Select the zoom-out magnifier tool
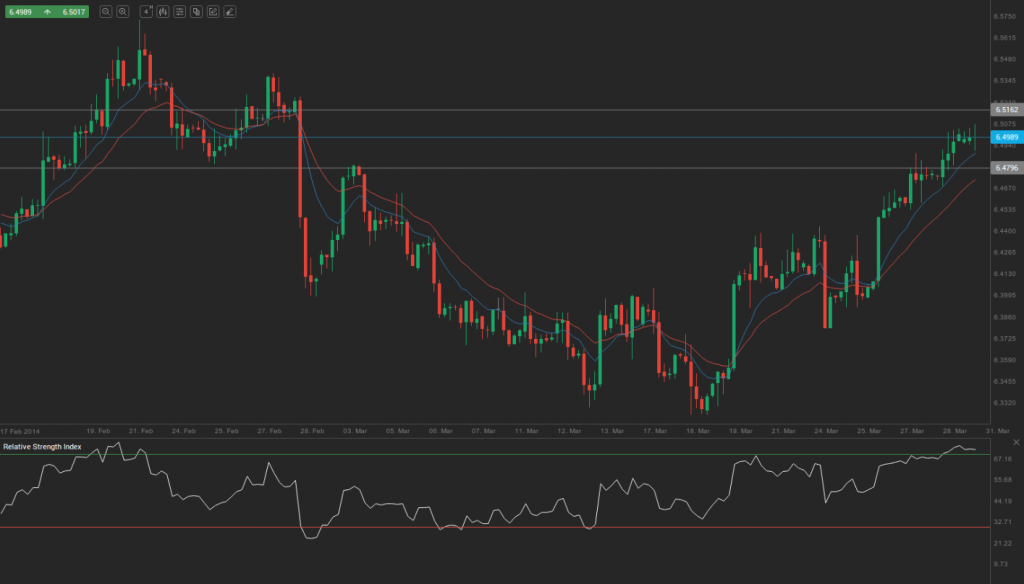The image size is (1024, 584). point(124,12)
